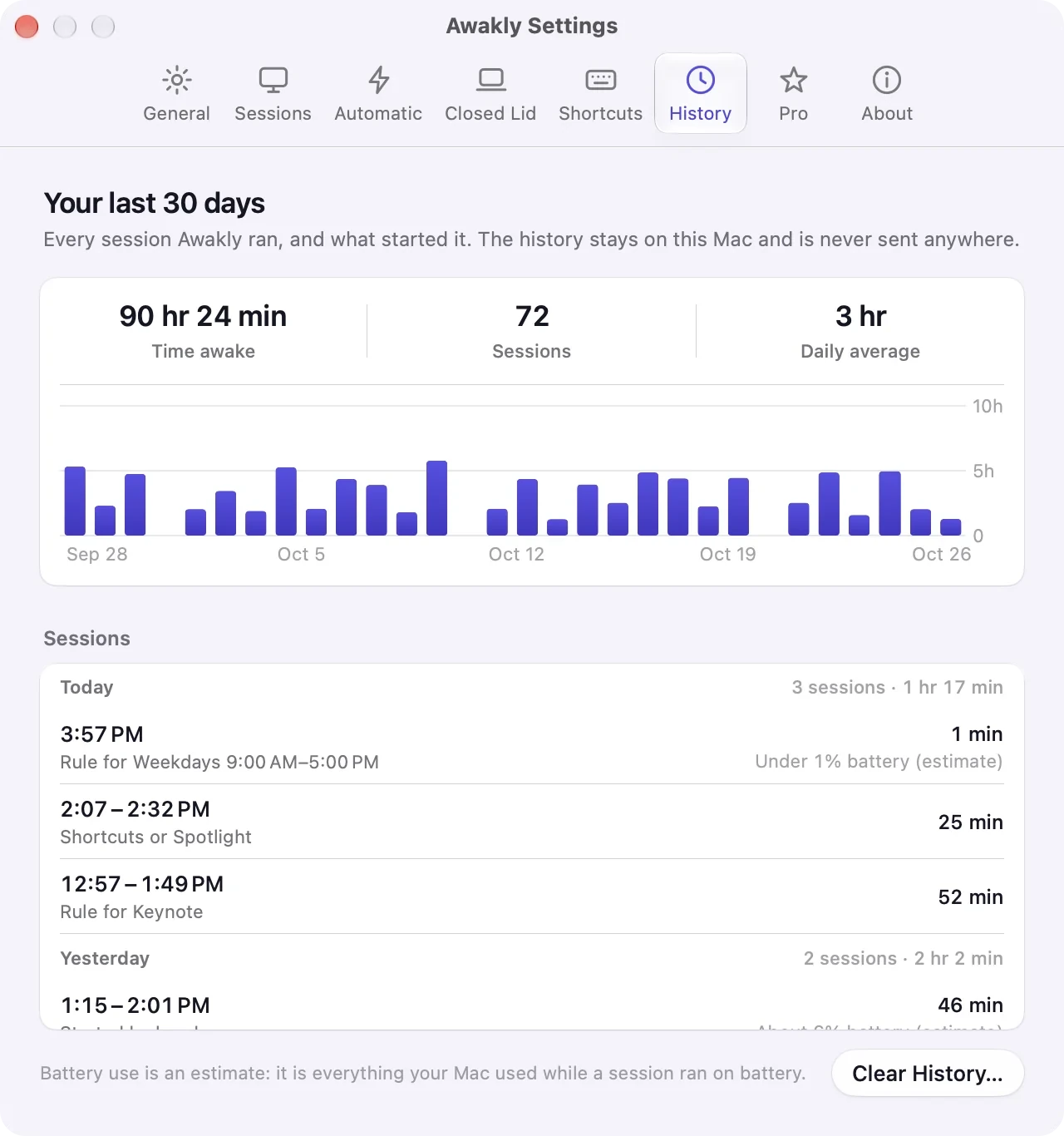Viewport: 1064px width, 1136px height.
Task: Click the 3 hr Daily average stat
Action: pyautogui.click(x=860, y=331)
